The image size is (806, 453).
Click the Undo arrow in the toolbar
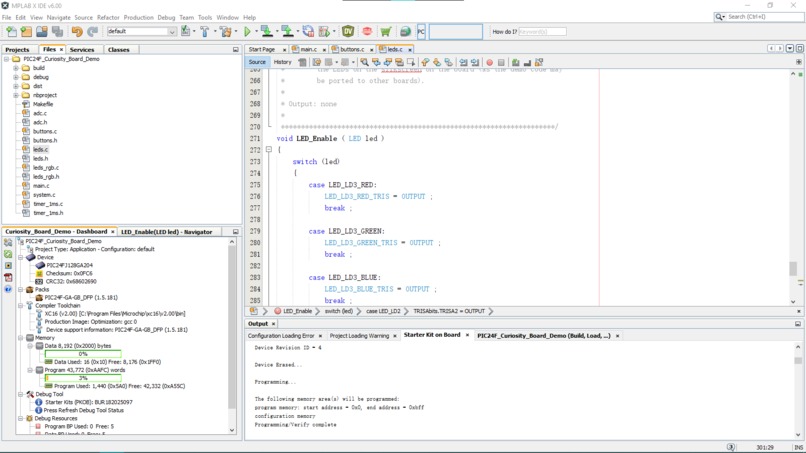coord(77,32)
